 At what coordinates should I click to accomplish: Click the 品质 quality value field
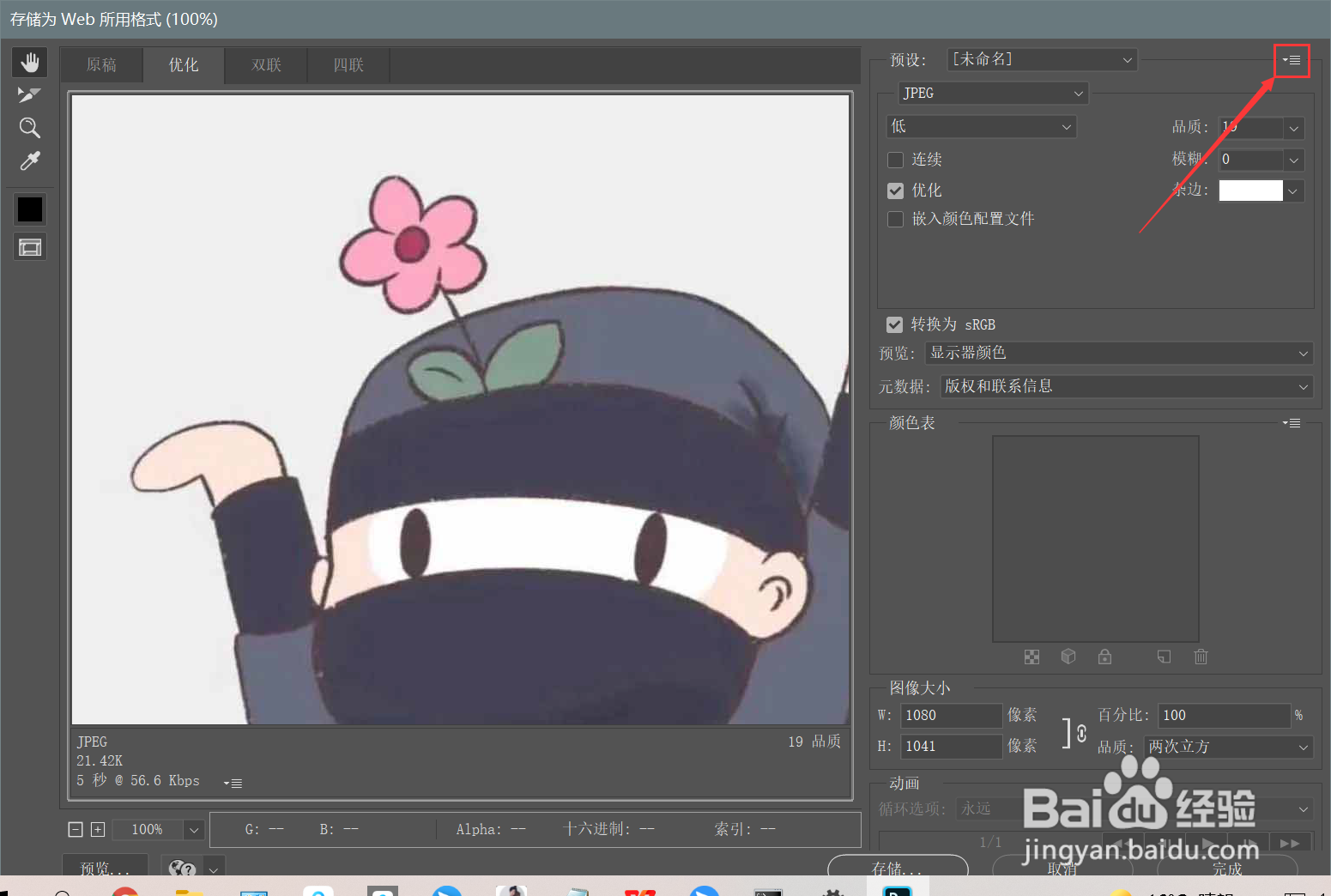point(1251,128)
